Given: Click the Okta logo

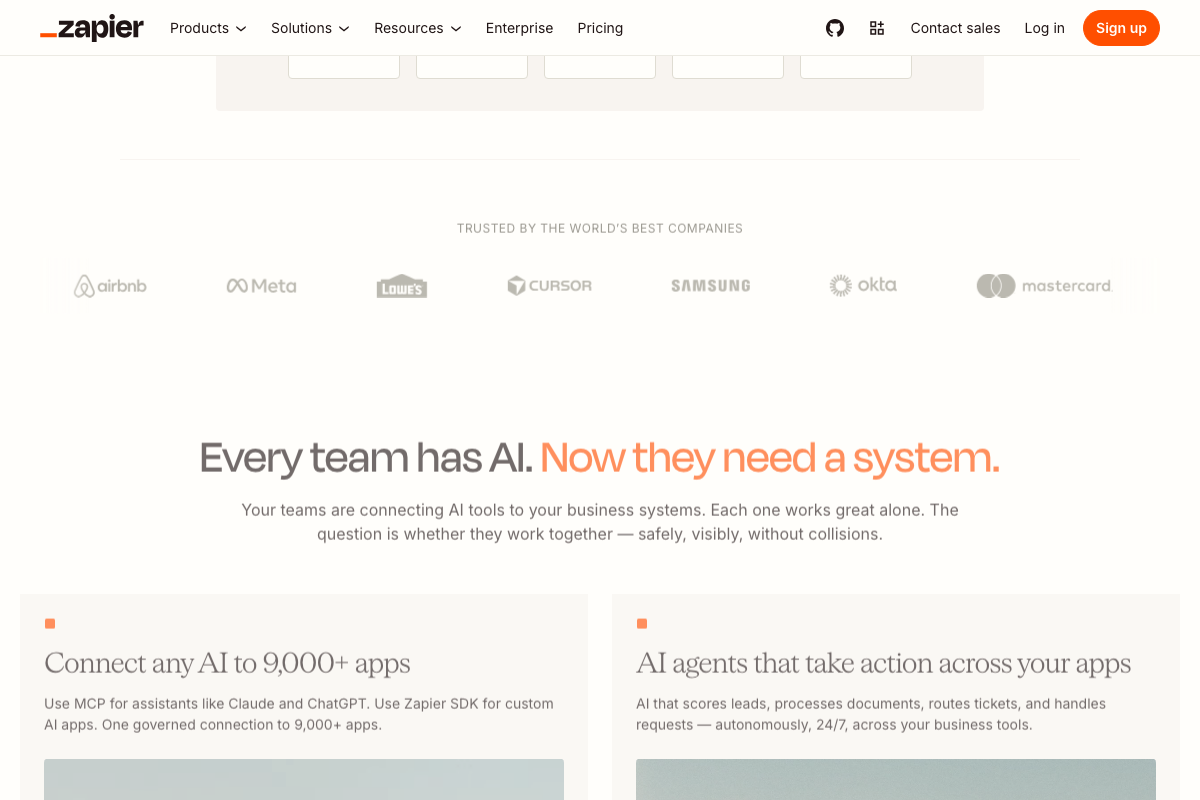Looking at the screenshot, I should [863, 285].
